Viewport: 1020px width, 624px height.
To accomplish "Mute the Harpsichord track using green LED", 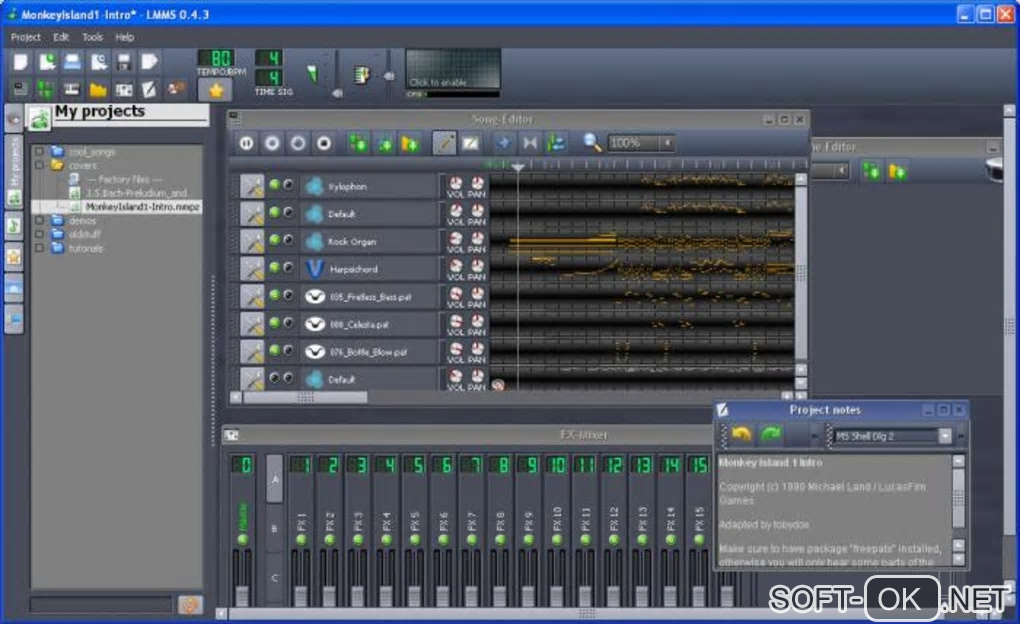I will point(274,268).
